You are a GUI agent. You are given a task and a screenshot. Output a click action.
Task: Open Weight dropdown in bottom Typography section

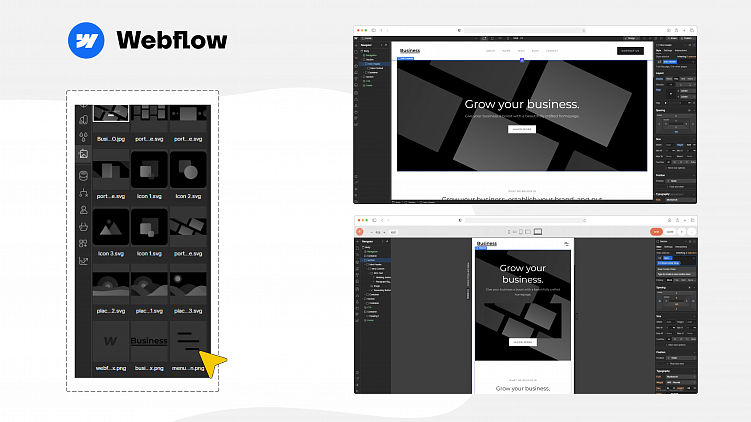(681, 382)
